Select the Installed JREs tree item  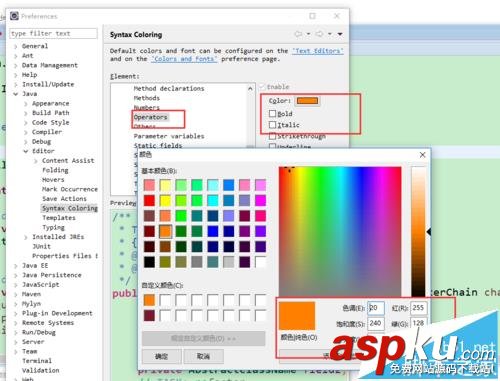[x=58, y=237]
